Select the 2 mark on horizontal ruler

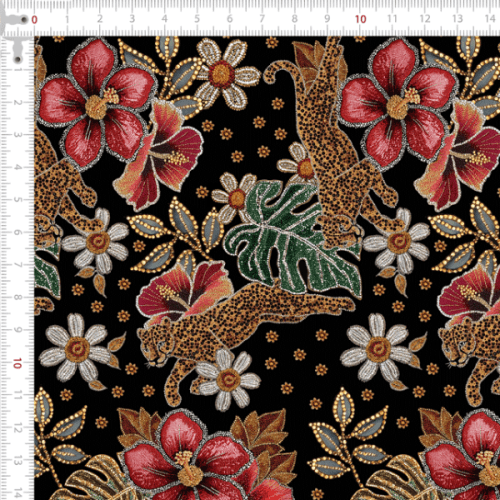(99, 19)
